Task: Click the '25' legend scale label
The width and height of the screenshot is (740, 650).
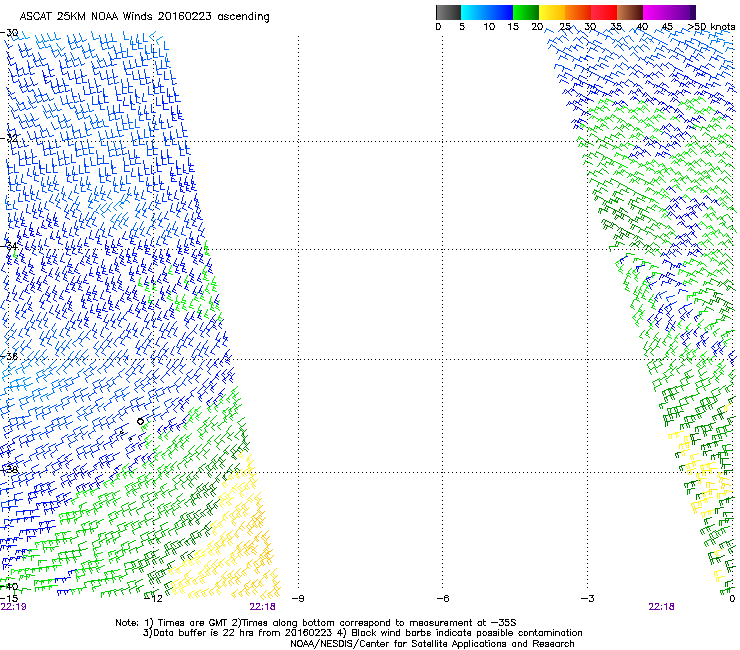Action: (565, 27)
